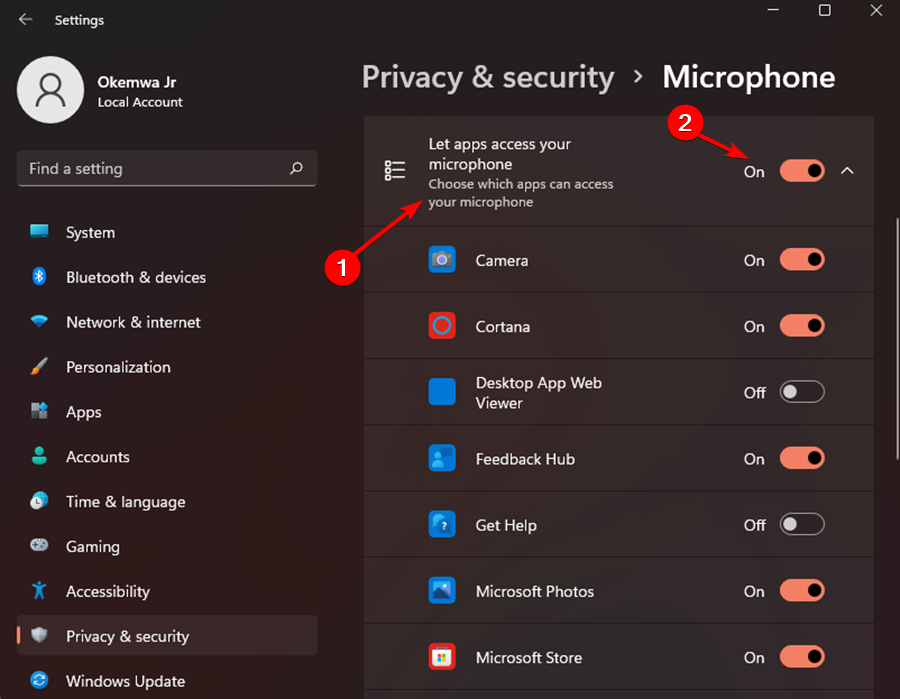Click the Microsoft Photos app icon
Image resolution: width=900 pixels, height=699 pixels.
pos(442,591)
